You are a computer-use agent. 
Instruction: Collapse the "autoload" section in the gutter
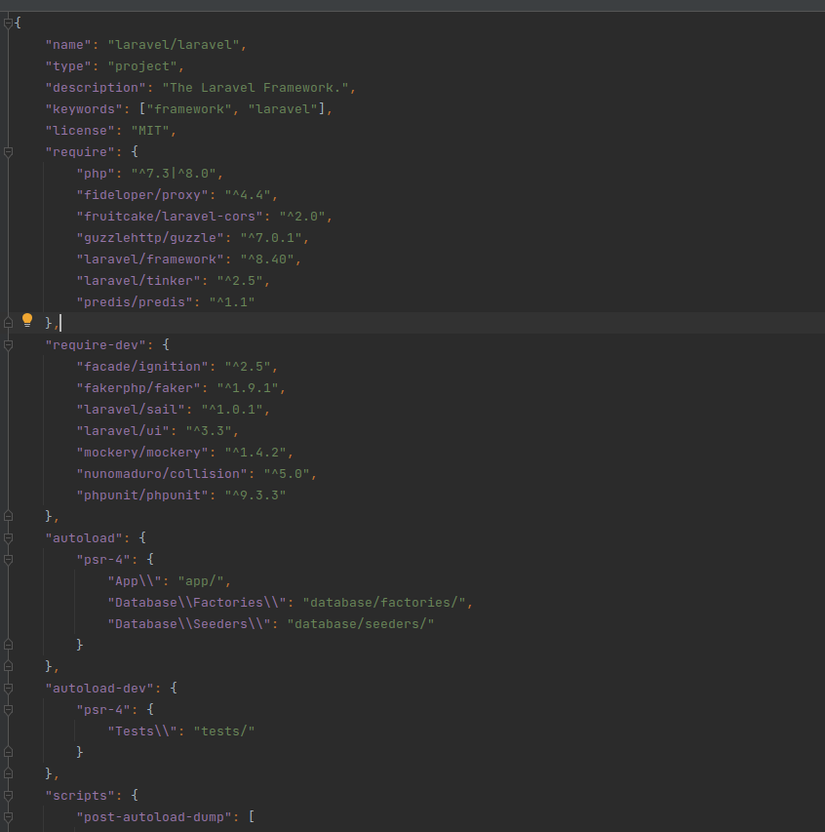pos(8,537)
